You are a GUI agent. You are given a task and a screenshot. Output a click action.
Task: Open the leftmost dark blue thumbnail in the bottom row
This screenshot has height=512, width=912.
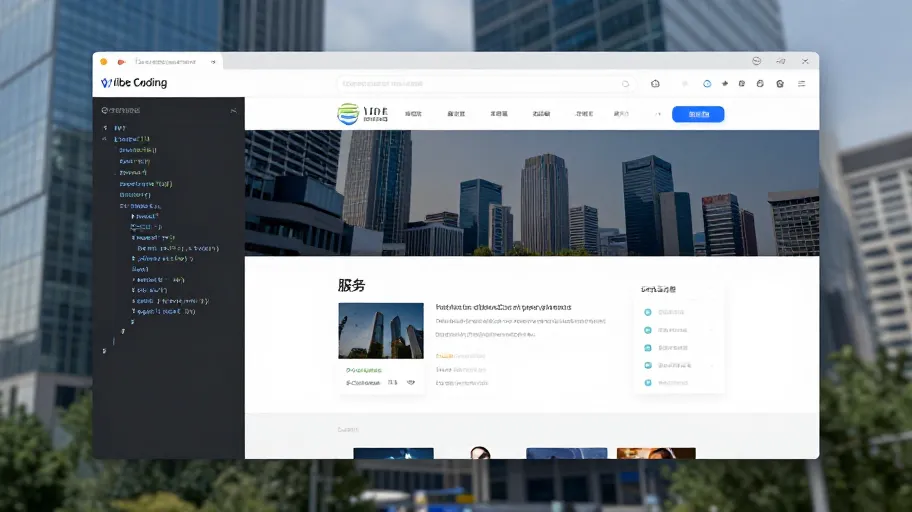[x=393, y=453]
